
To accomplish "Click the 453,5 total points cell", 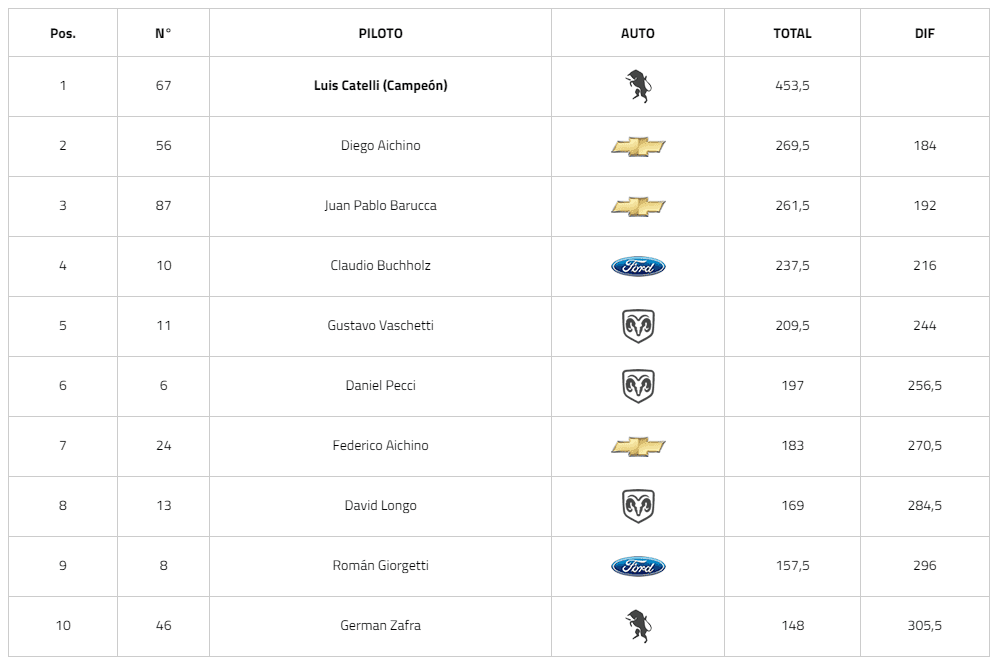I will coord(792,86).
